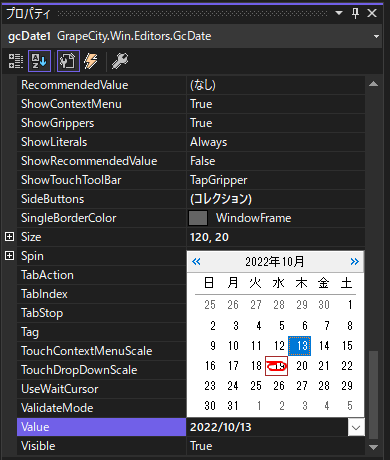This screenshot has width=390, height=460.
Task: Open Property Pages wrench icon
Action: tap(120, 61)
